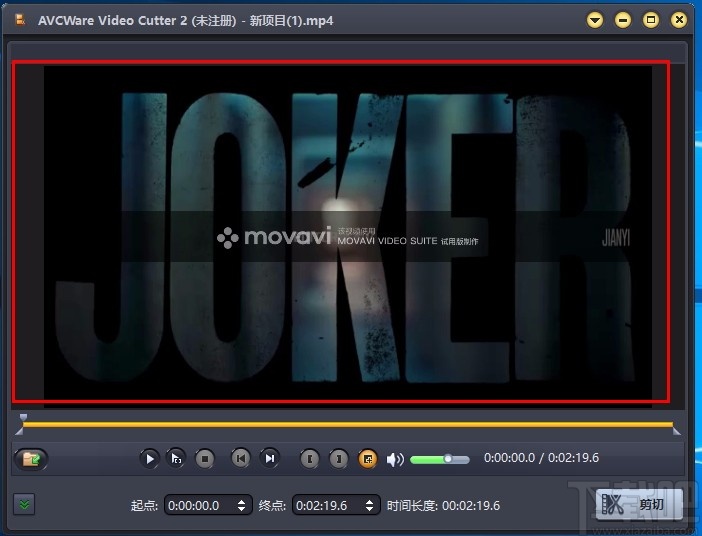Jump to previous frame
This screenshot has width=702, height=536.
241,459
